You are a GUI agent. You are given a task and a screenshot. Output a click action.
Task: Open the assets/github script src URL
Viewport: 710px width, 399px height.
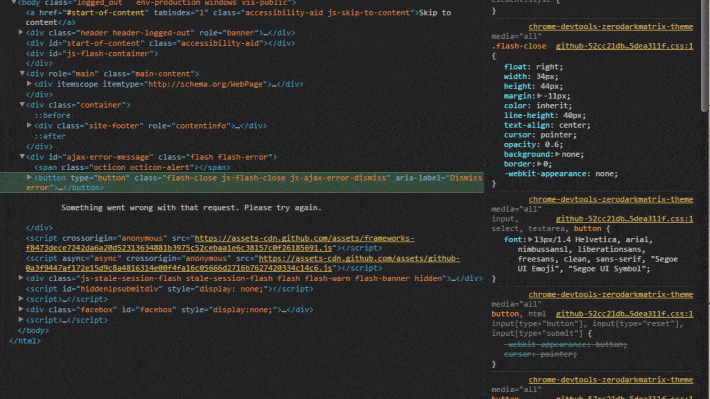(x=242, y=263)
